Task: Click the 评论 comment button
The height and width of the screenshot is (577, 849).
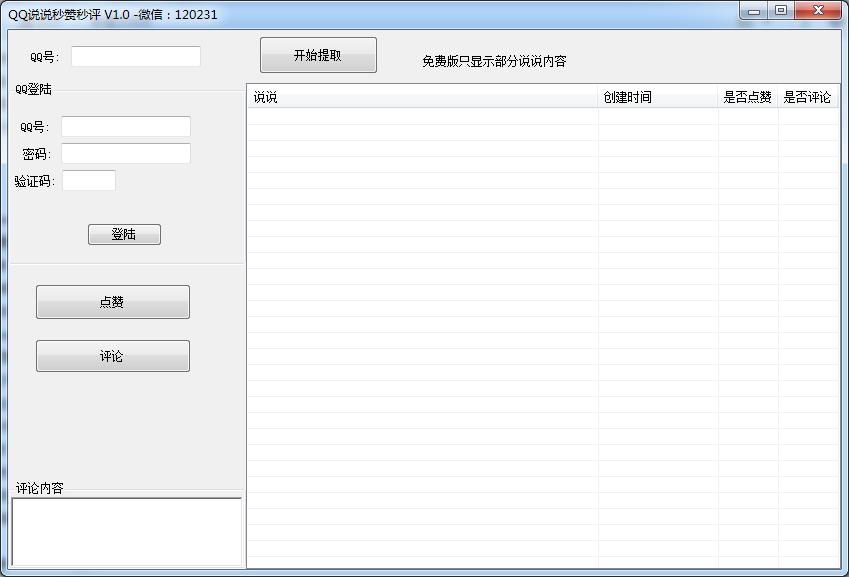Action: point(113,356)
